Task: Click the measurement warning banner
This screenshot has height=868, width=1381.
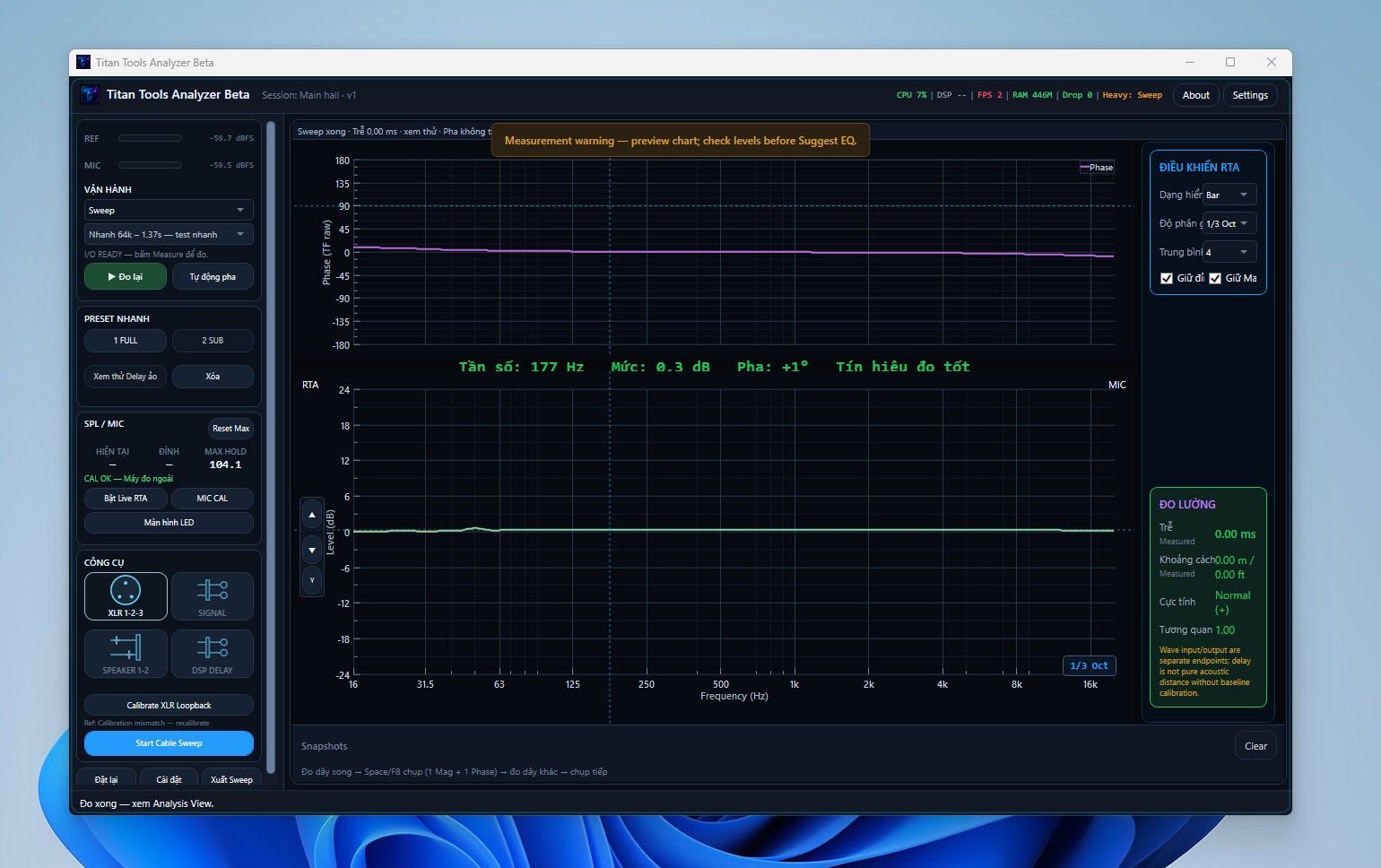Action: pyautogui.click(x=681, y=141)
